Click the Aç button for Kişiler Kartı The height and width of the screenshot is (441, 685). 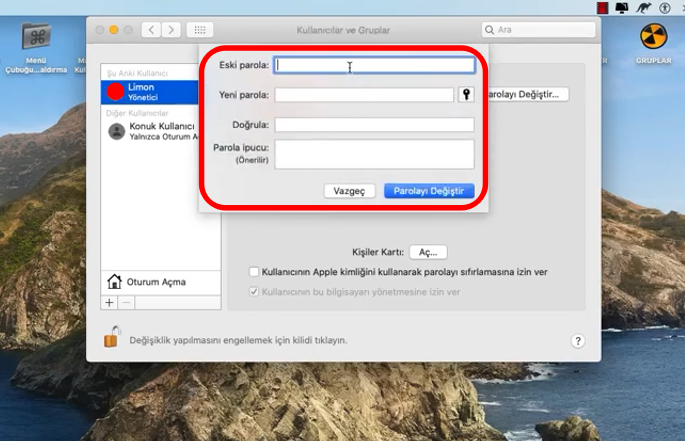click(428, 252)
